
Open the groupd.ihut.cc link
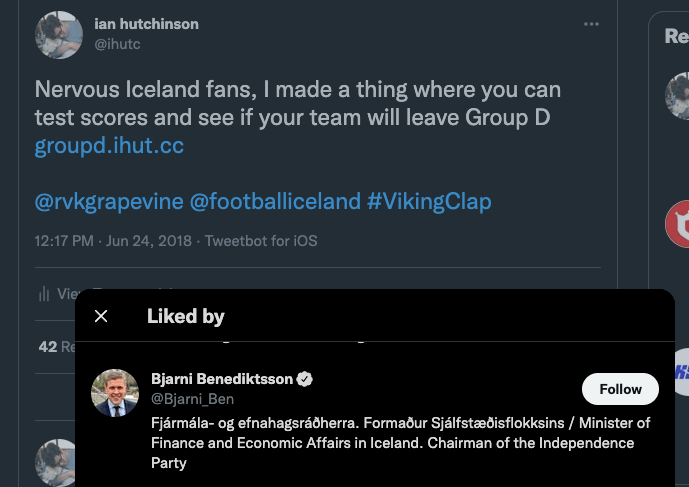109,147
